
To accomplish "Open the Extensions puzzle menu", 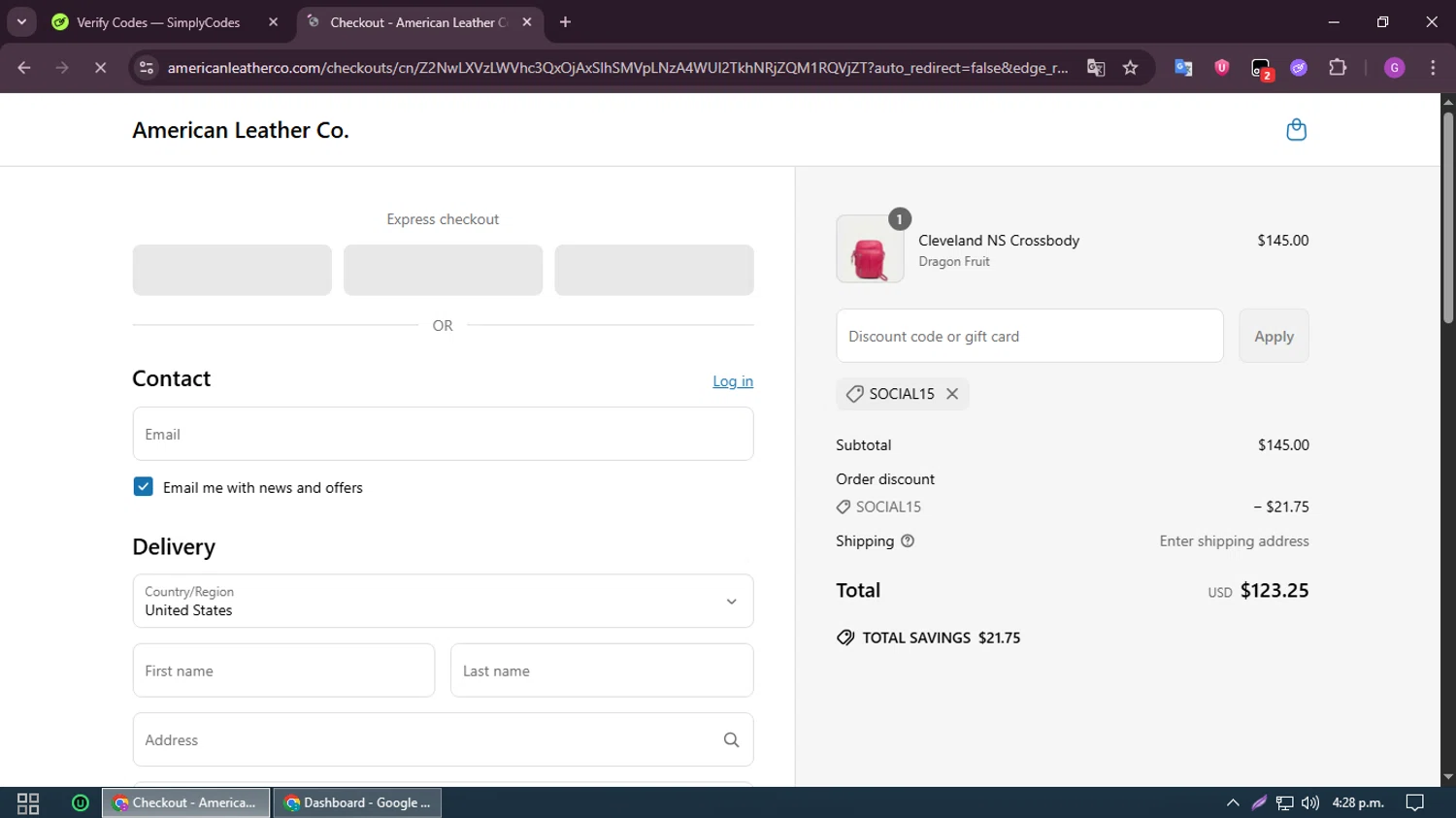I will [x=1338, y=68].
